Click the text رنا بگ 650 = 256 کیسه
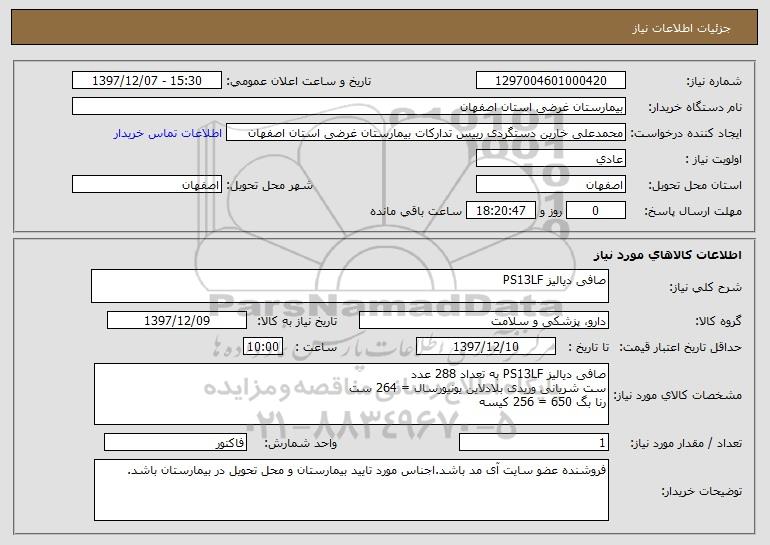This screenshot has height=545, width=770. point(543,402)
